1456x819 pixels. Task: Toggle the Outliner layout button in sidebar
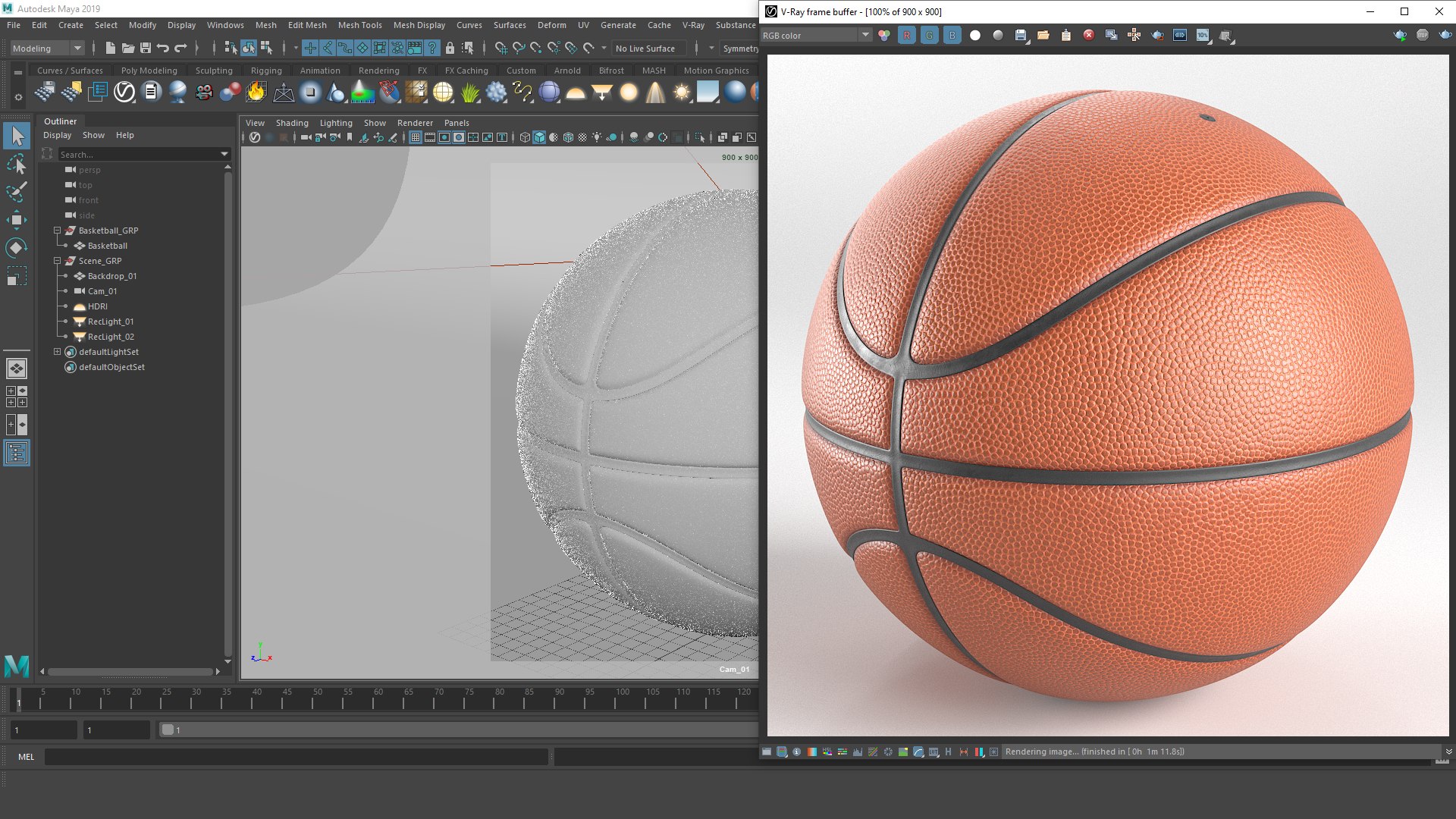pyautogui.click(x=17, y=453)
